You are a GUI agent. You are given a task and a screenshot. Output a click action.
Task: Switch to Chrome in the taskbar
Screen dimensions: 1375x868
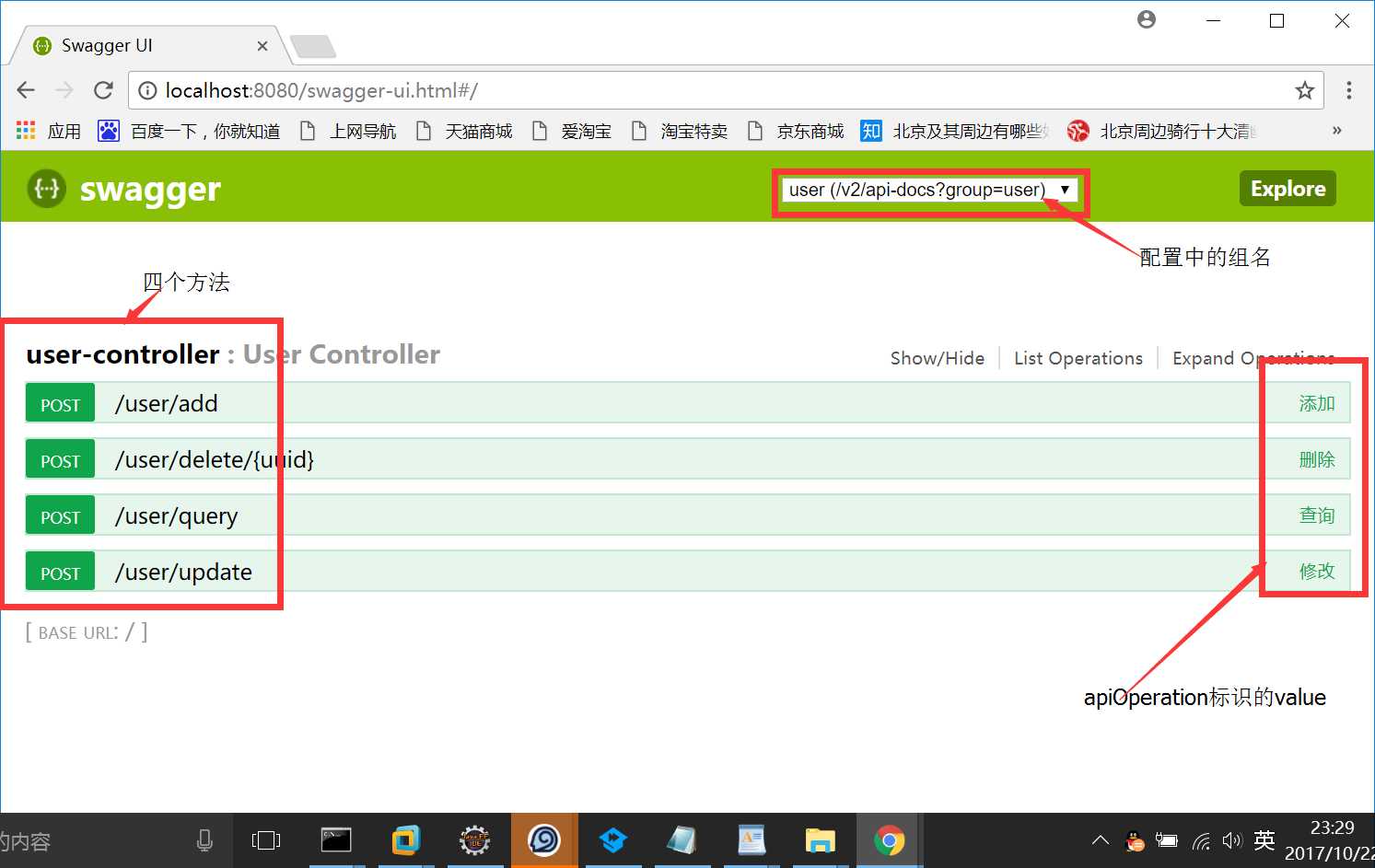[x=890, y=840]
